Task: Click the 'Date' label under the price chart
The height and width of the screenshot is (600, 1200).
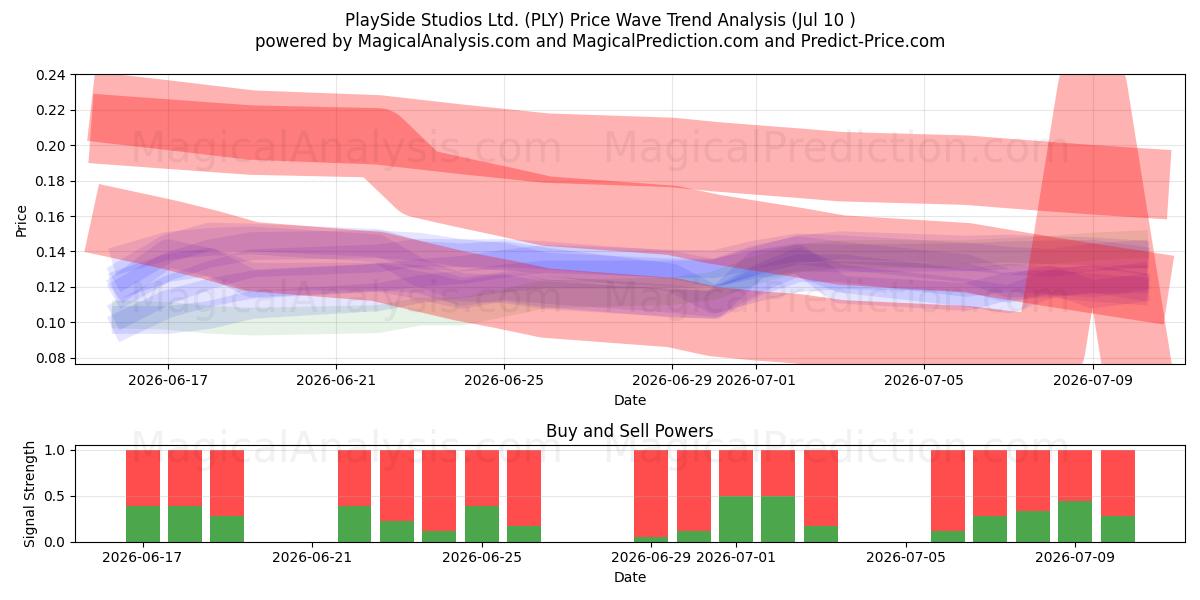Action: click(630, 400)
